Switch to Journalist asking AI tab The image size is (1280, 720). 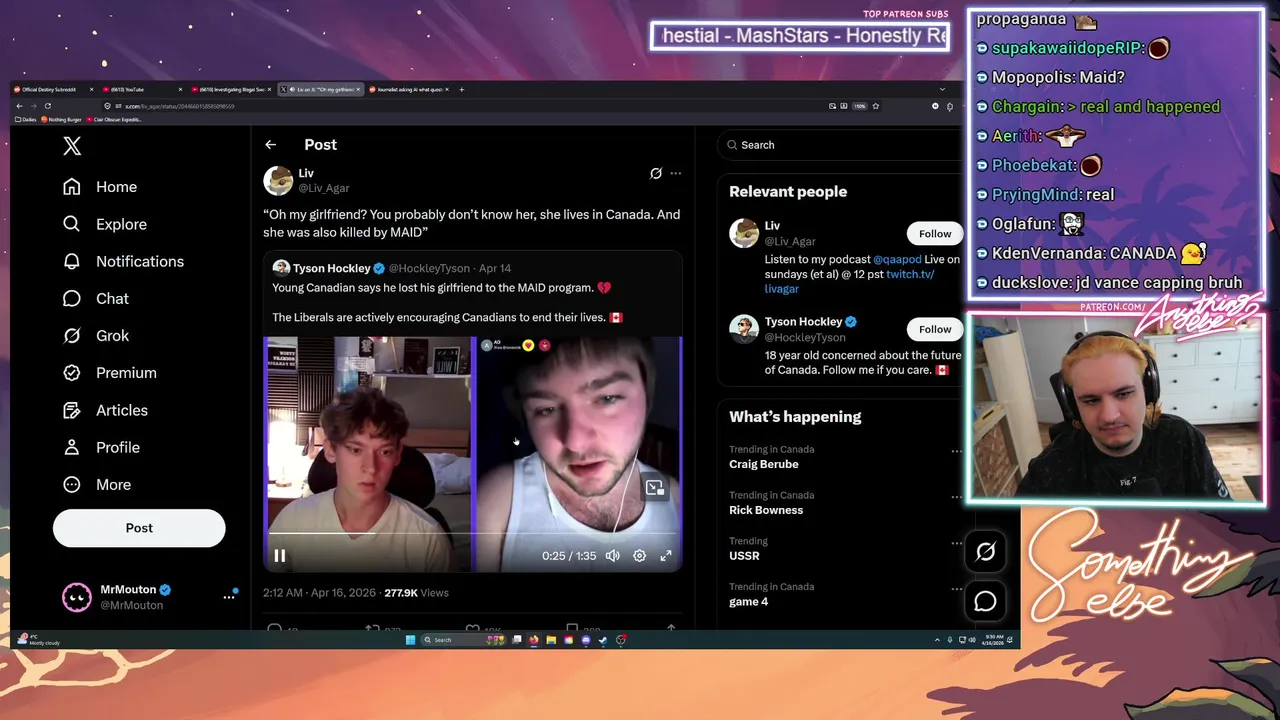[409, 90]
